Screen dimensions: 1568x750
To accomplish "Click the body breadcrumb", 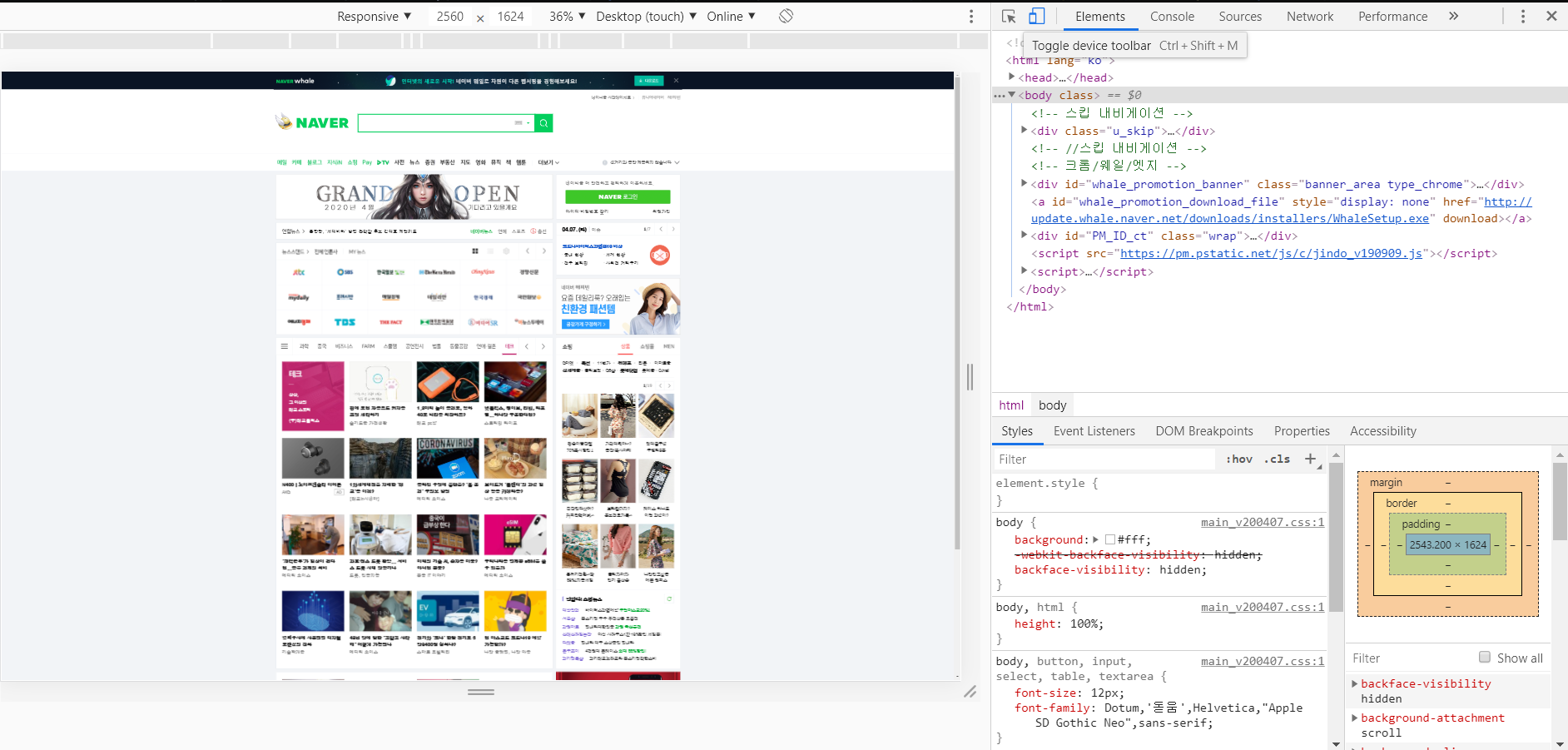I will [1052, 405].
